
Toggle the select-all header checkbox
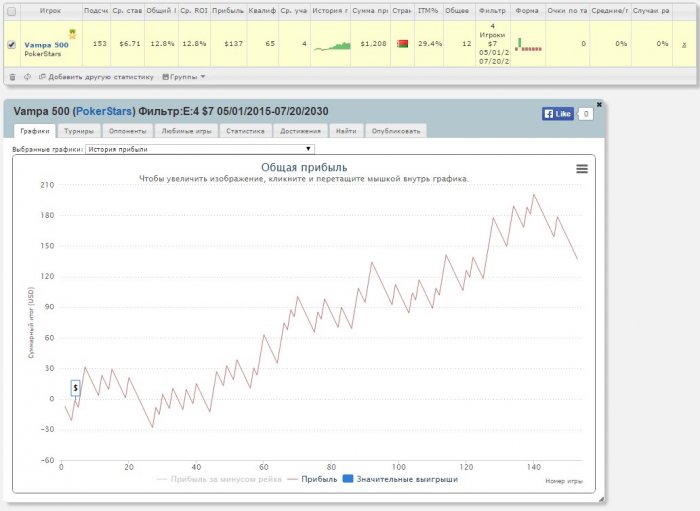pyautogui.click(x=11, y=11)
